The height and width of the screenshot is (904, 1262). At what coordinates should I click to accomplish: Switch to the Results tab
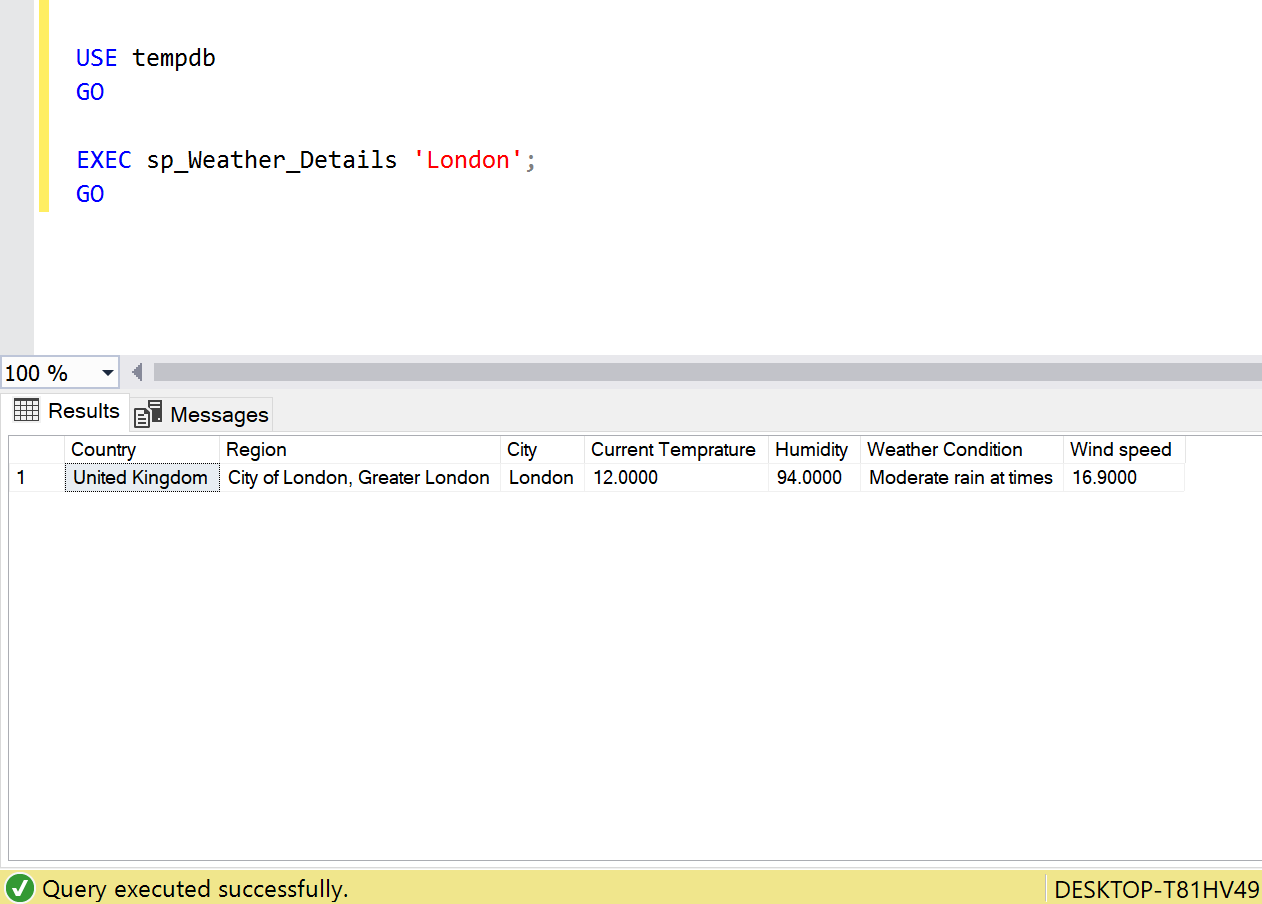[83, 411]
